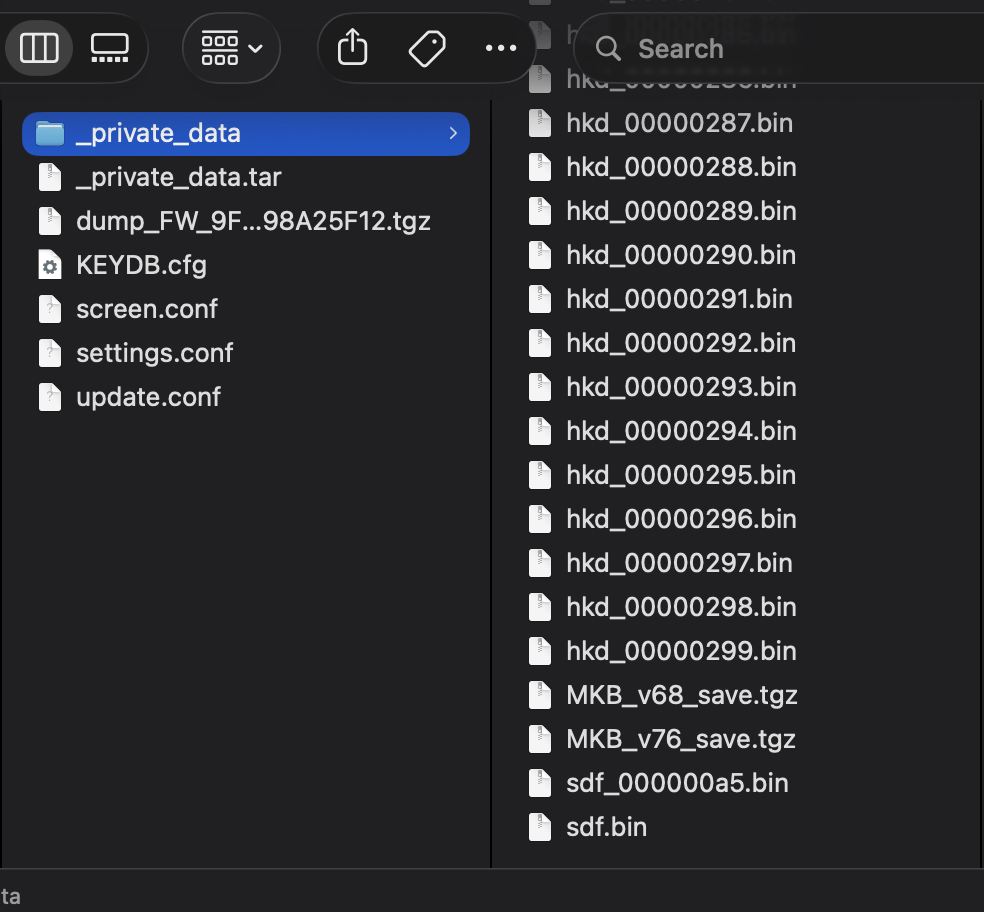The image size is (984, 912).
Task: Click the update.conf file icon
Action: (50, 397)
